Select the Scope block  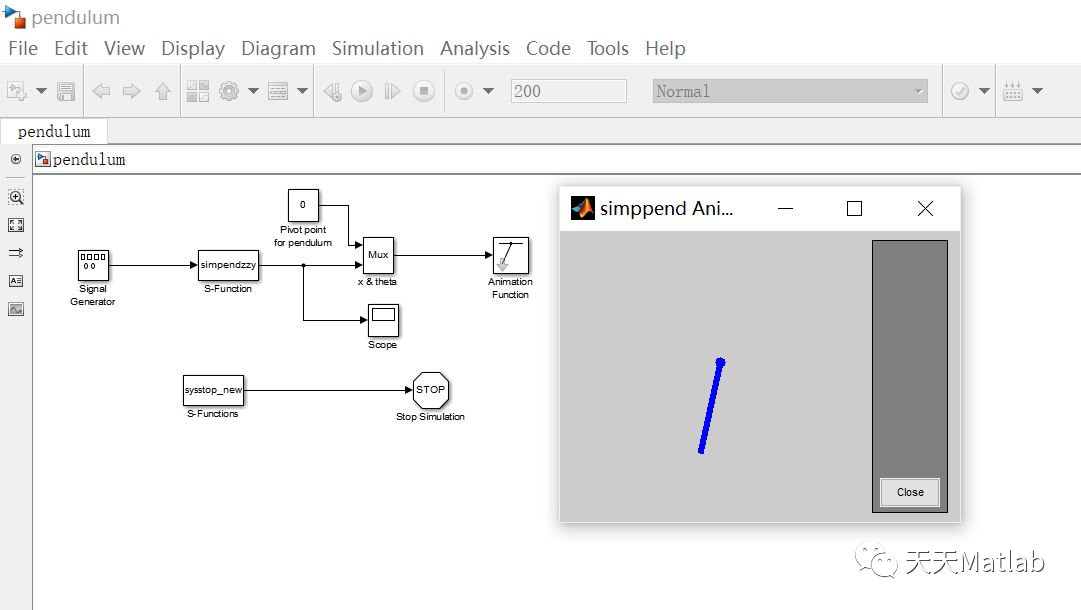click(383, 321)
